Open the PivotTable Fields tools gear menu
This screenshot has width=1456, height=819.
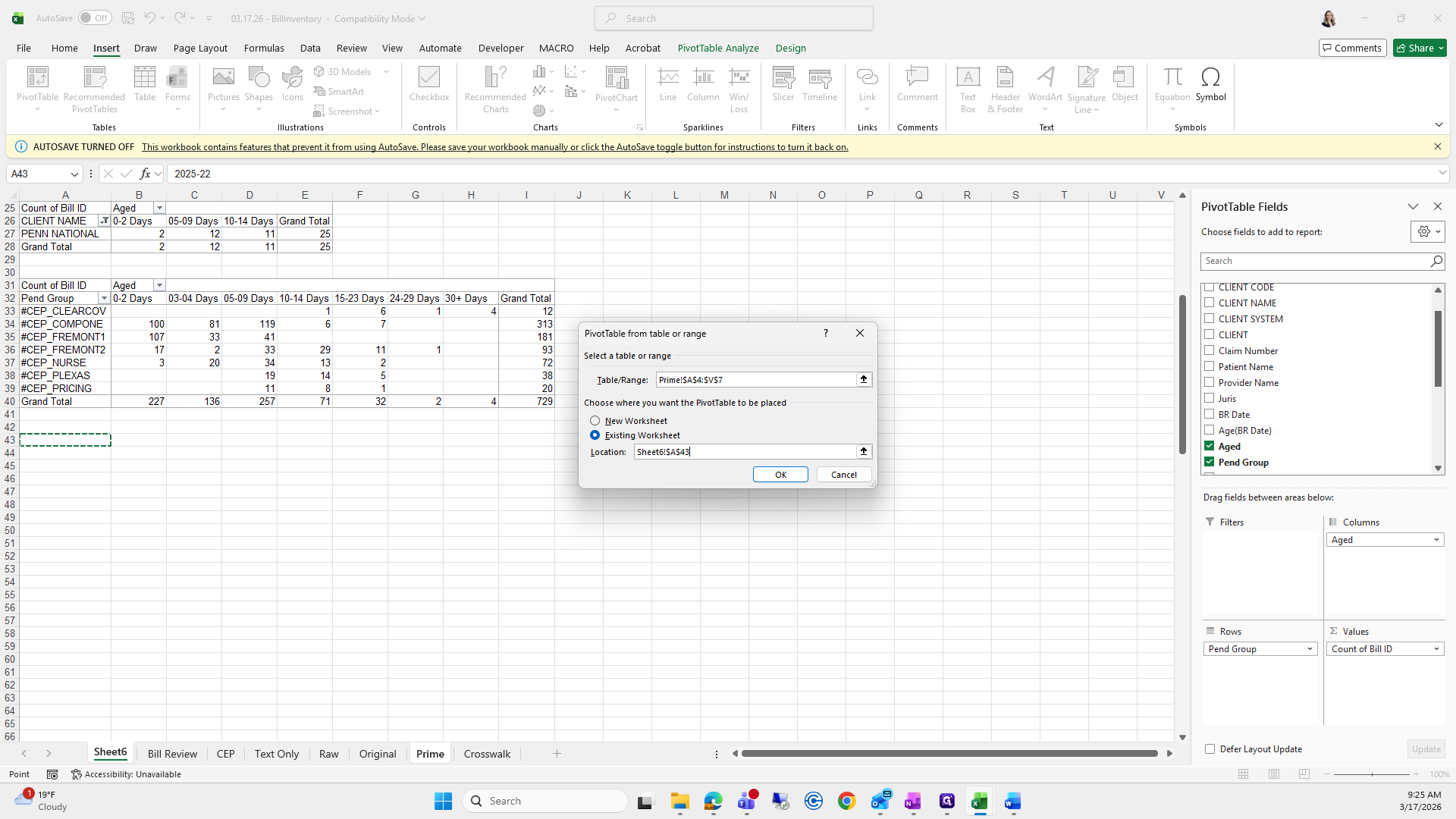(1427, 232)
